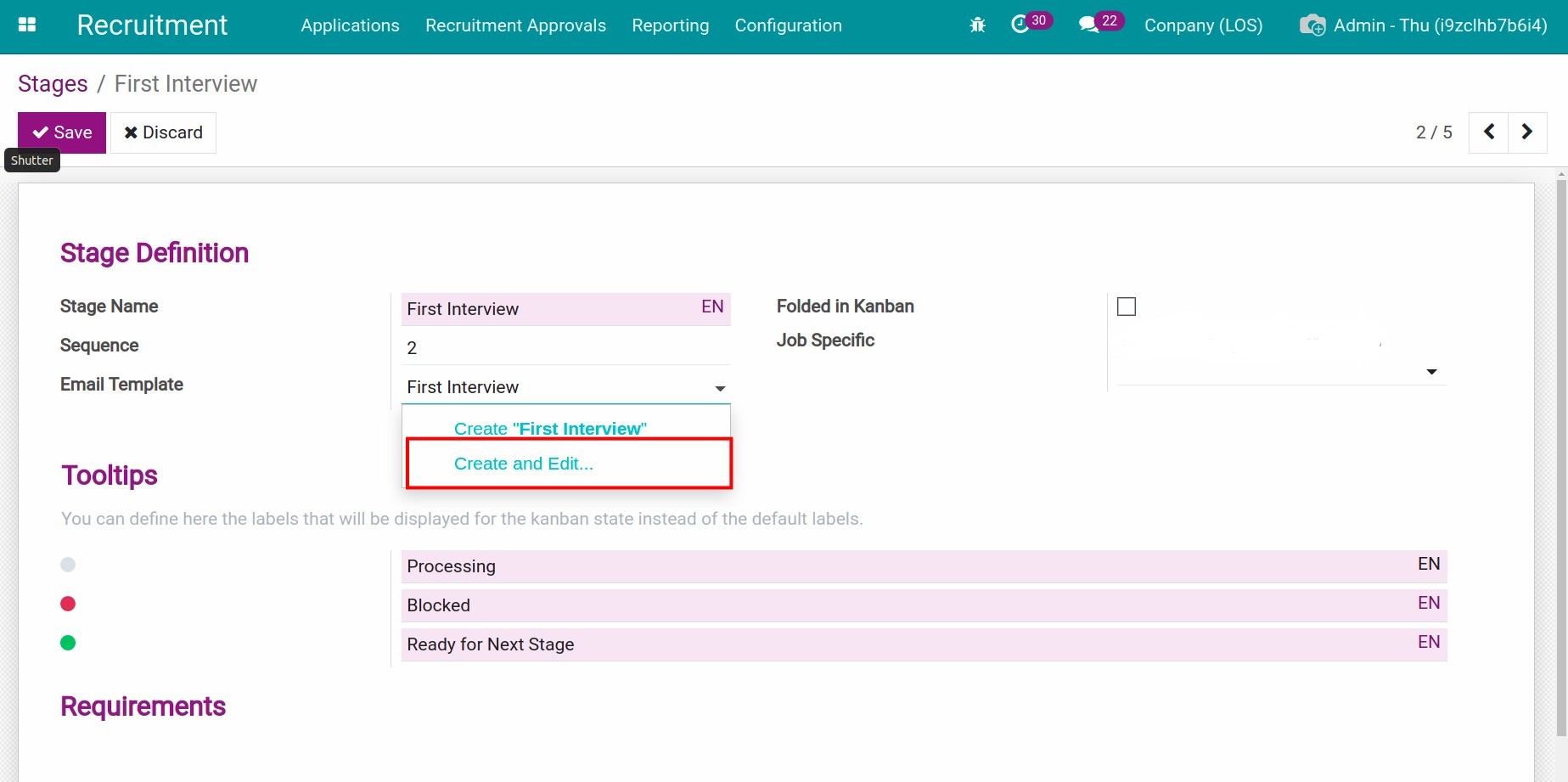Enable the Folded in Kanban checkbox
This screenshot has height=782, width=1568.
[1127, 307]
